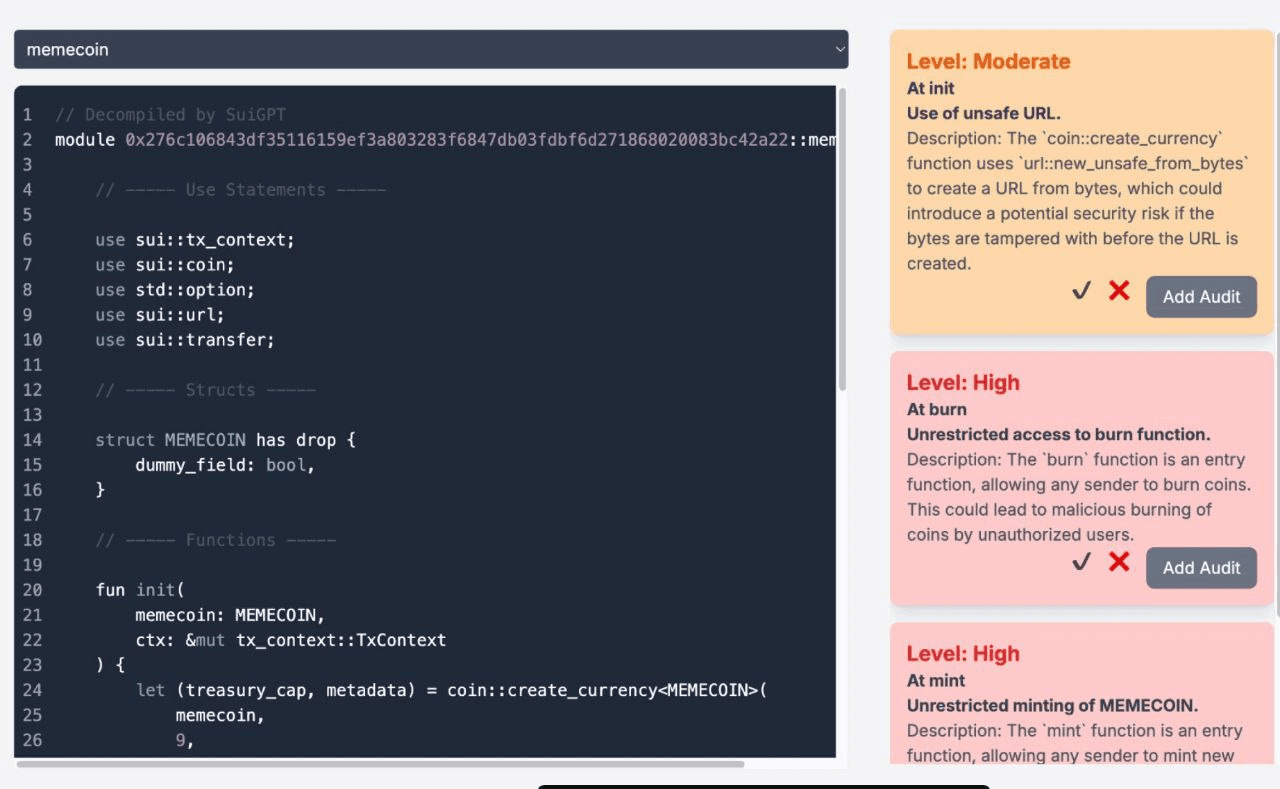
Task: Select the "At burn" label
Action: [x=936, y=409]
